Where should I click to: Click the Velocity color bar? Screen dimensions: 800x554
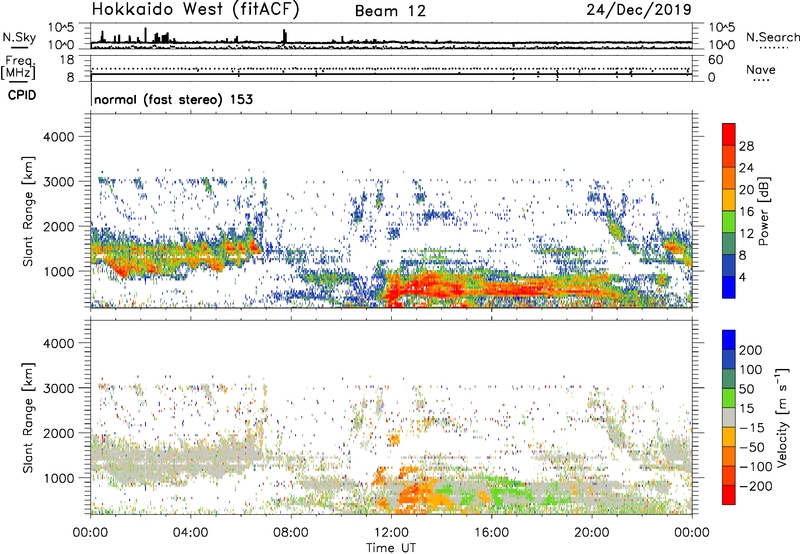(x=729, y=417)
